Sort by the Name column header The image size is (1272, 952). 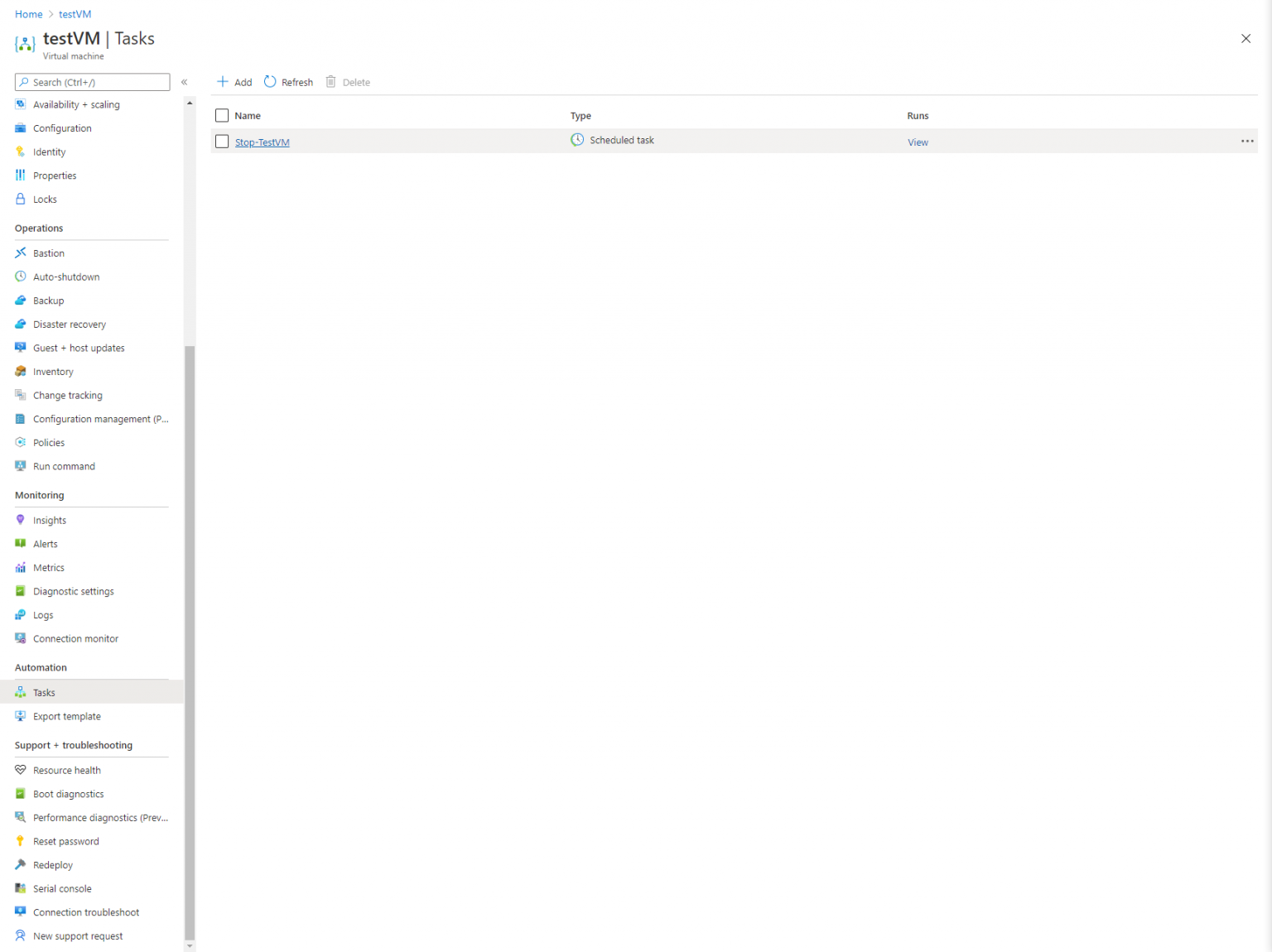248,116
